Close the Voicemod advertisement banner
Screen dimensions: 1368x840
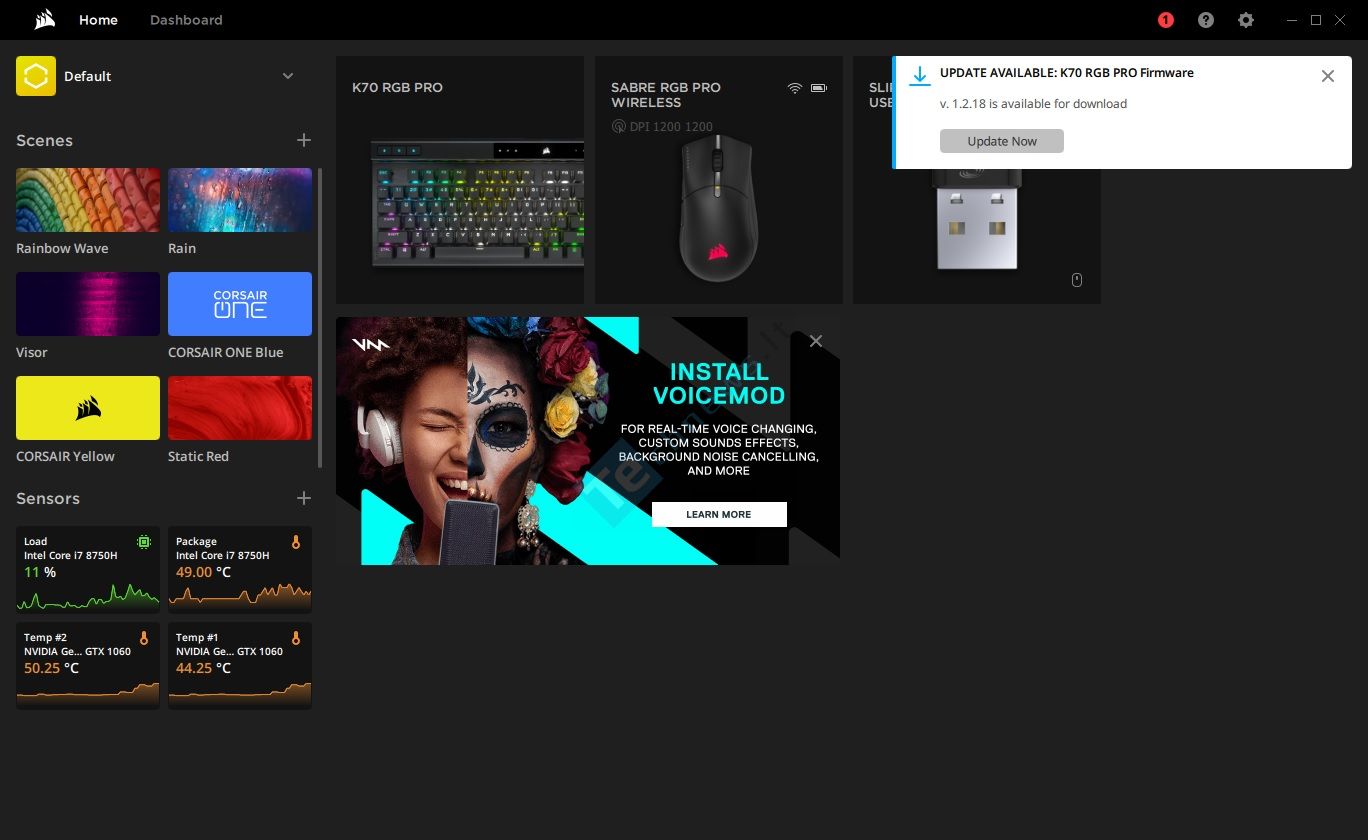pyautogui.click(x=816, y=341)
